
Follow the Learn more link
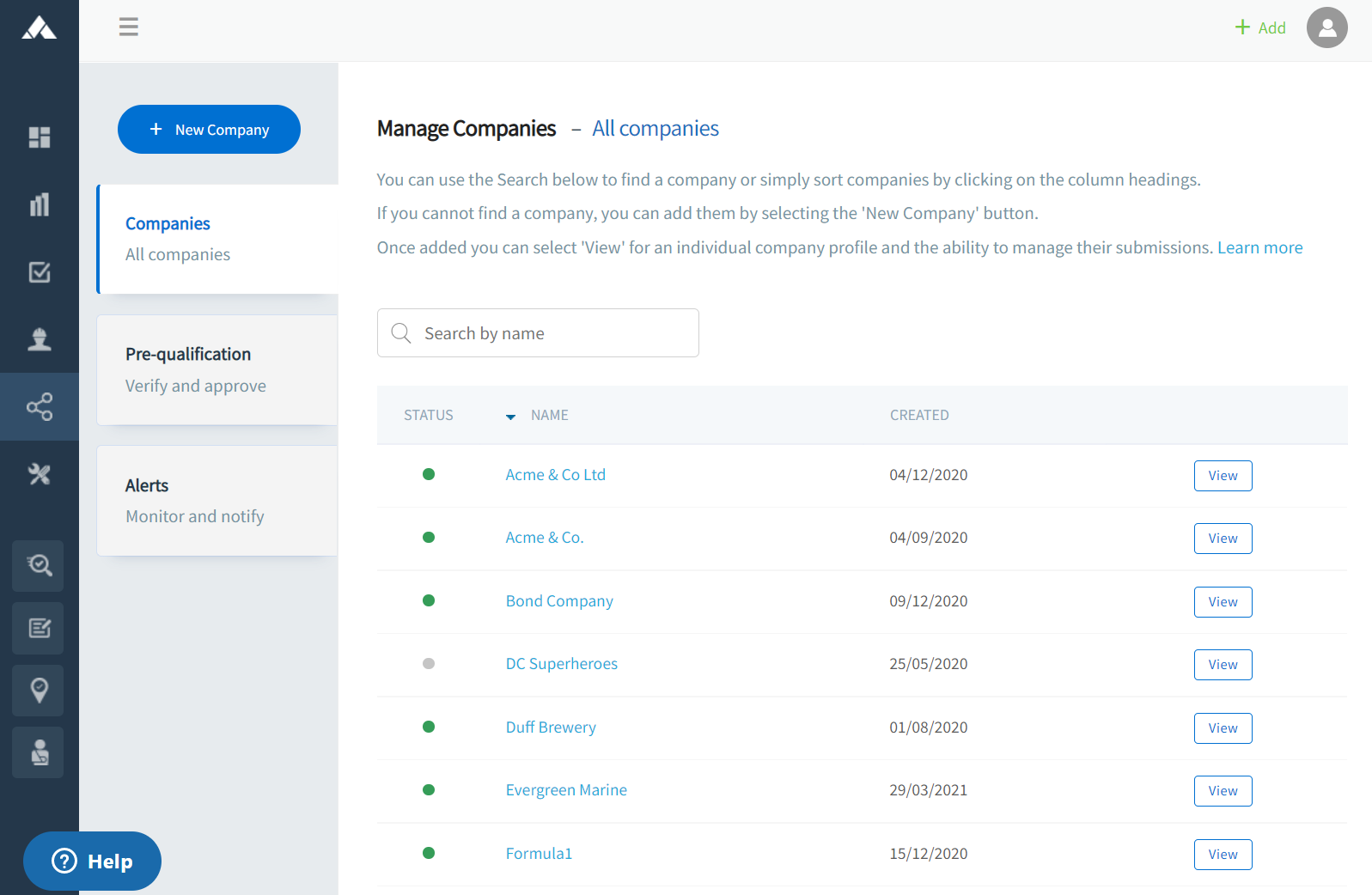(1259, 247)
